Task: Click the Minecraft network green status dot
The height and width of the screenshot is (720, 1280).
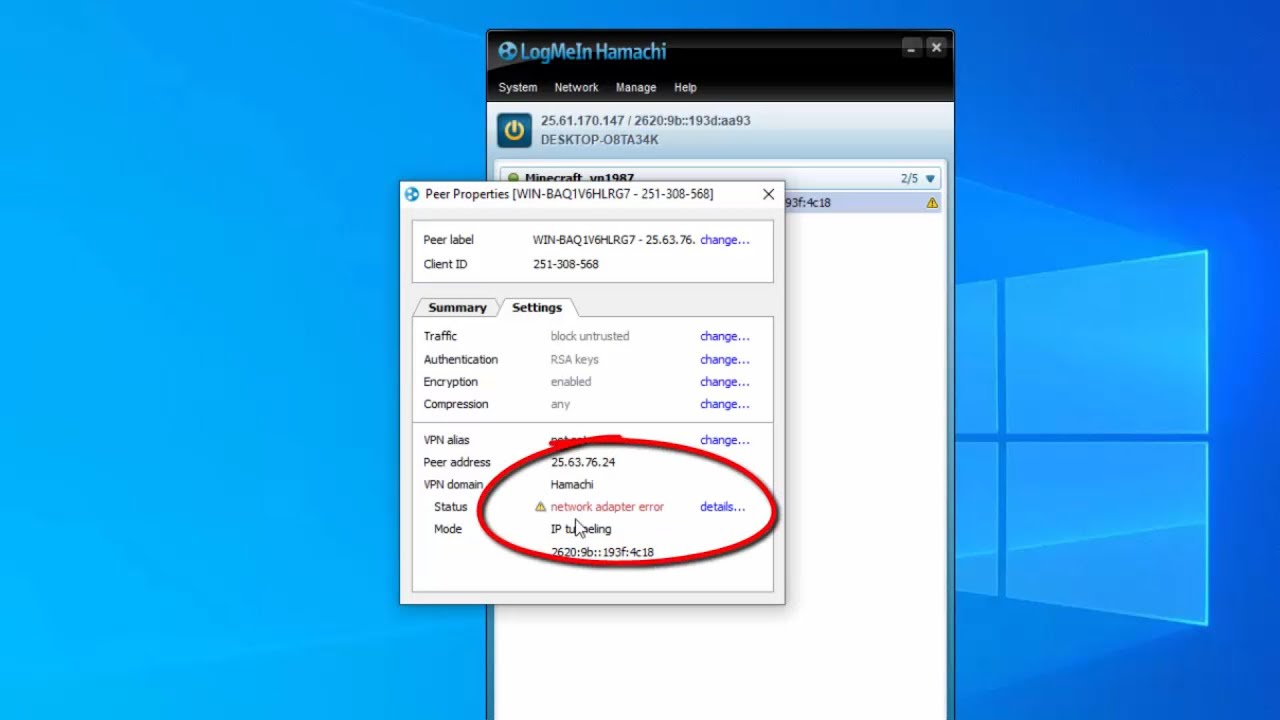Action: coord(513,179)
